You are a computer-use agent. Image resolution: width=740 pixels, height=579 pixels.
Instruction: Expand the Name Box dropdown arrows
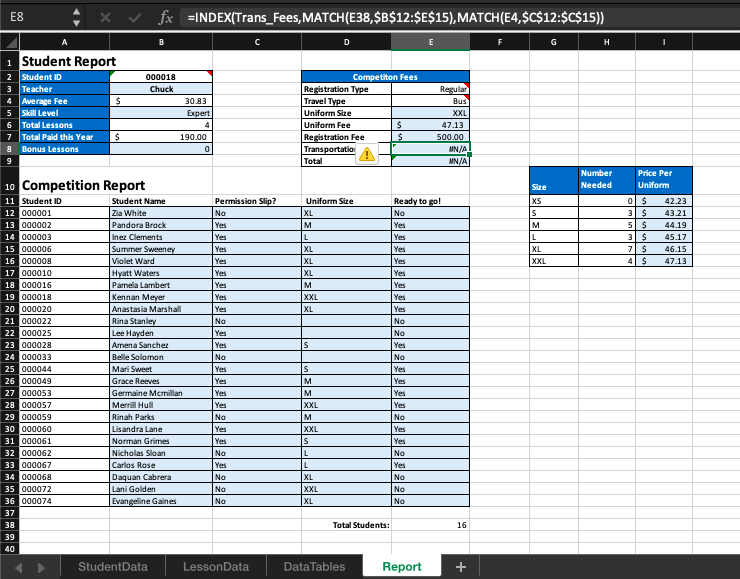[76, 17]
